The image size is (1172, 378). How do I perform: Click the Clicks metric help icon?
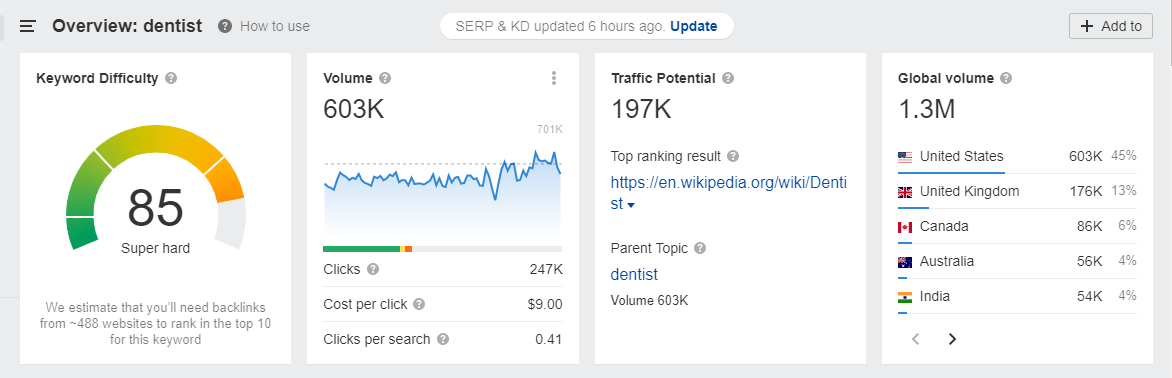(373, 270)
